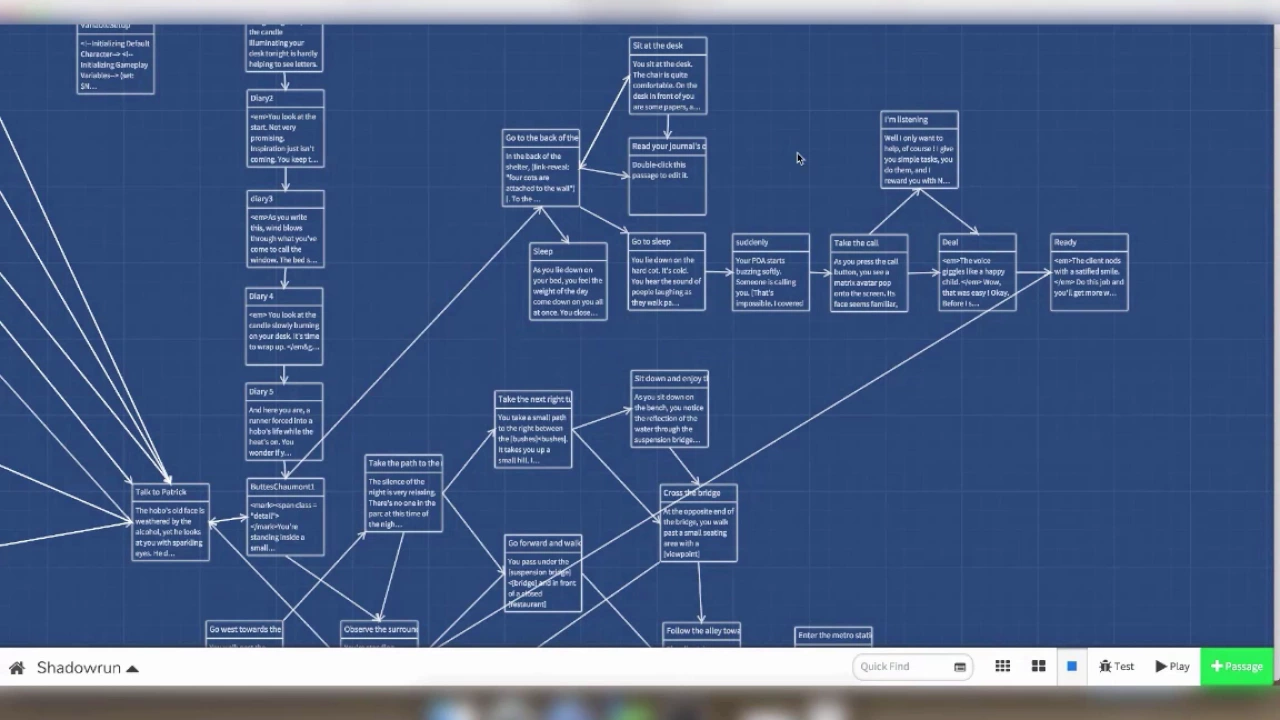Image resolution: width=1280 pixels, height=720 pixels.
Task: Select the 'Sit at the desk' passage
Action: 668,76
